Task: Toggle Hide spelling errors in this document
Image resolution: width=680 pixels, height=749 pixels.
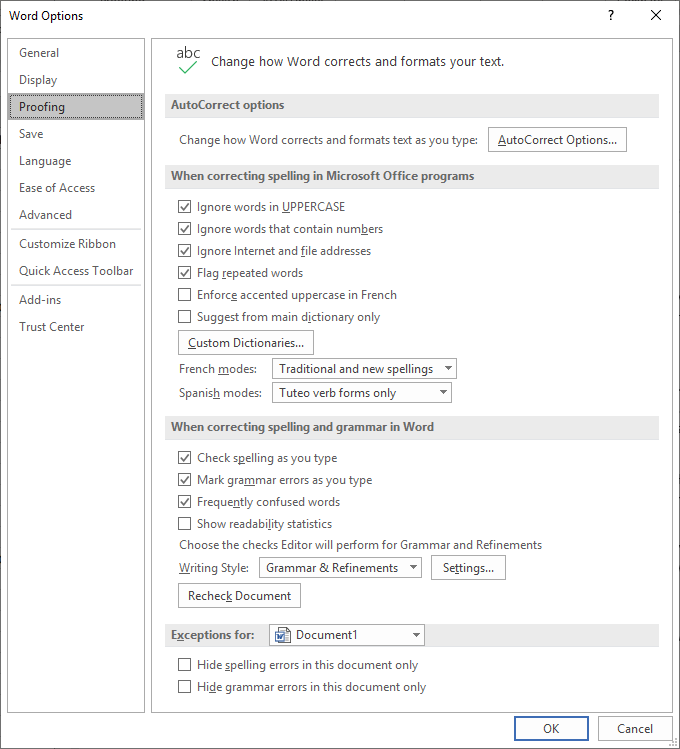Action: point(184,665)
